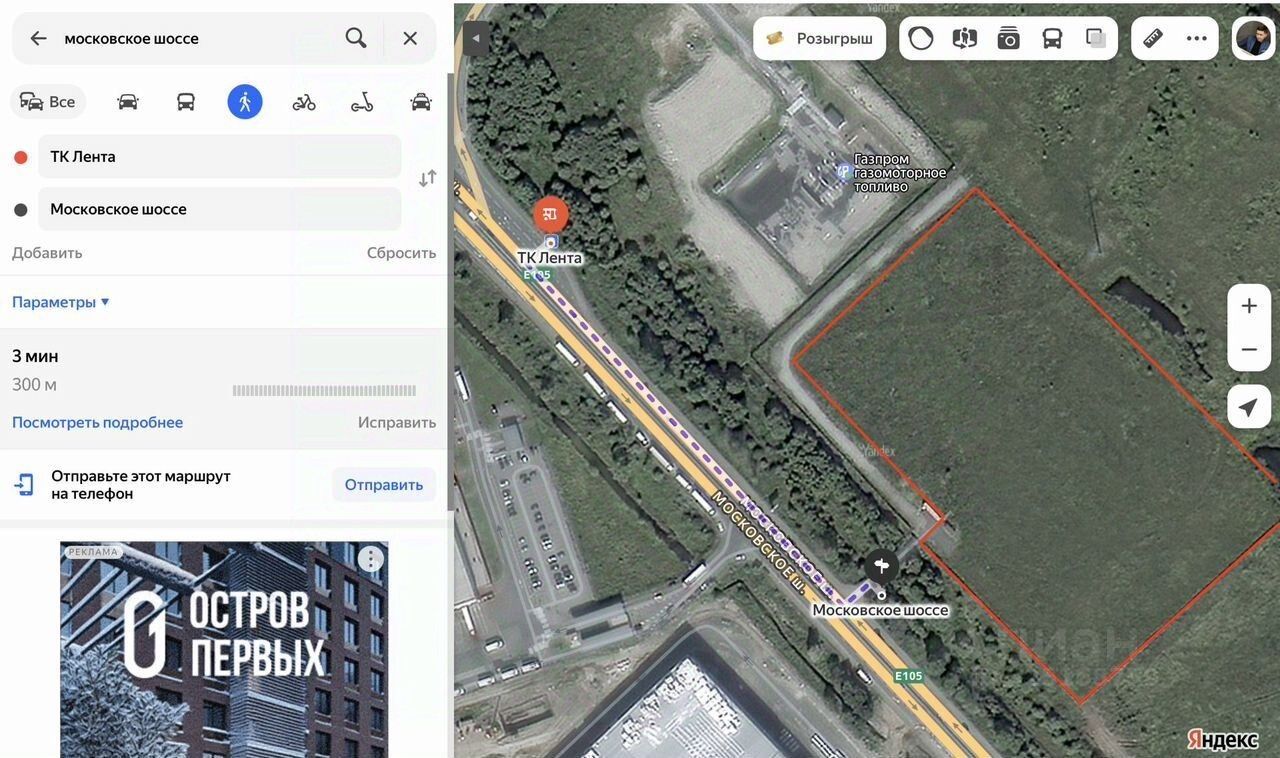Image resolution: width=1280 pixels, height=758 pixels.
Task: Toggle the panorama camera layer
Action: point(1008,38)
